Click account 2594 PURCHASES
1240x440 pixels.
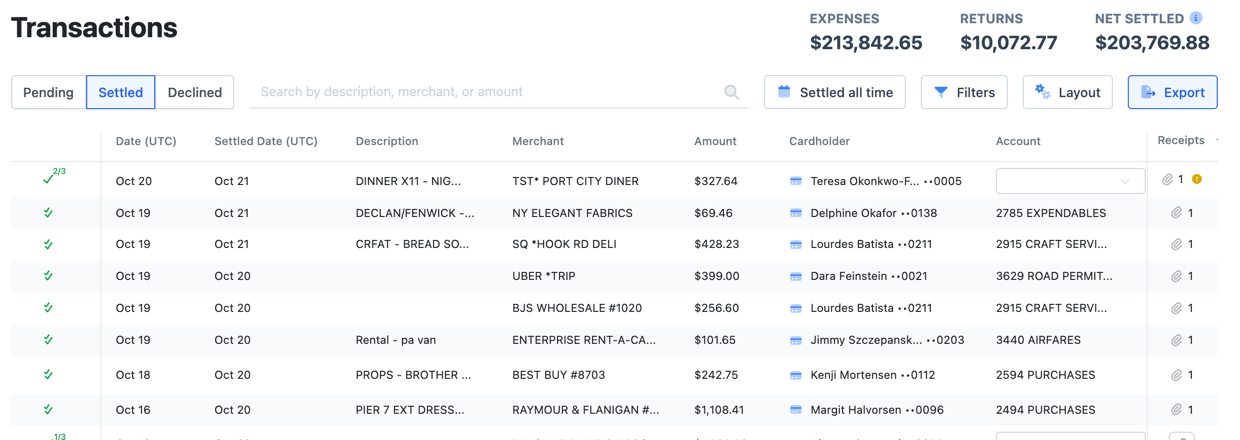1045,375
